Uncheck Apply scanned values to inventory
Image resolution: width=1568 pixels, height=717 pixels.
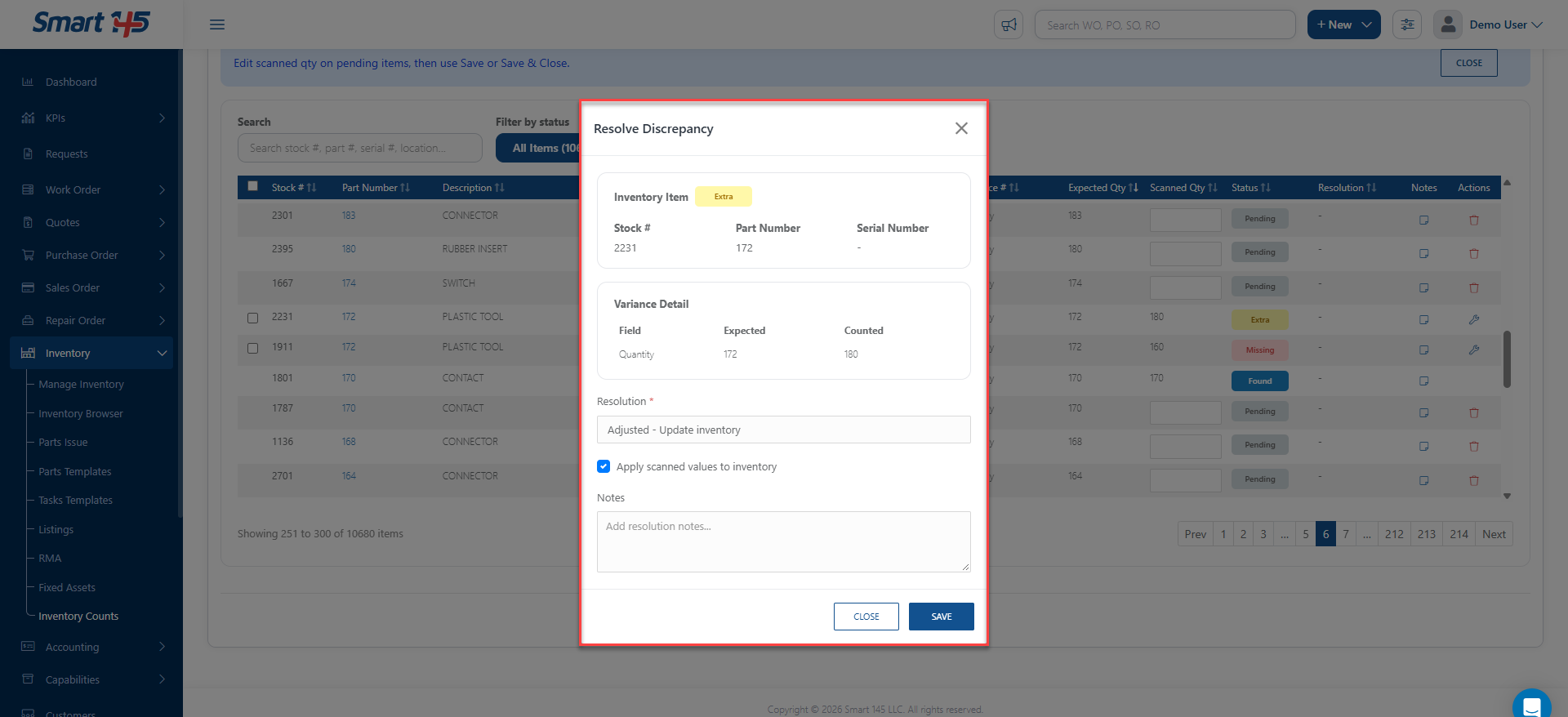[604, 466]
